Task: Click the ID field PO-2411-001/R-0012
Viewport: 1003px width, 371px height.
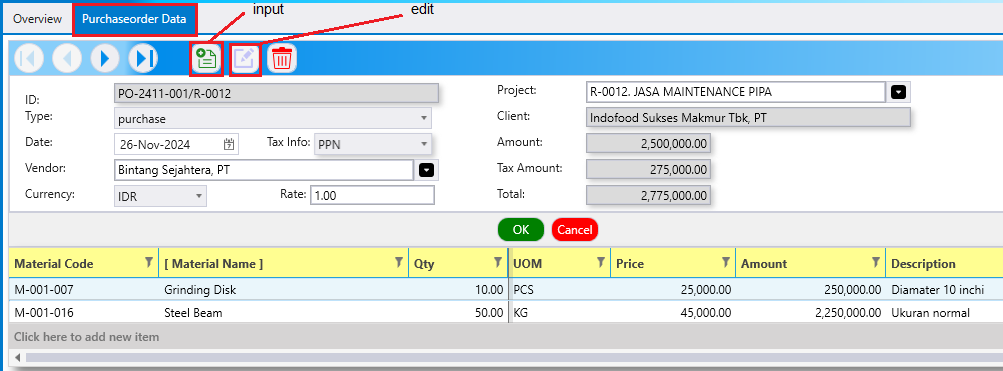Action: pyautogui.click(x=276, y=93)
